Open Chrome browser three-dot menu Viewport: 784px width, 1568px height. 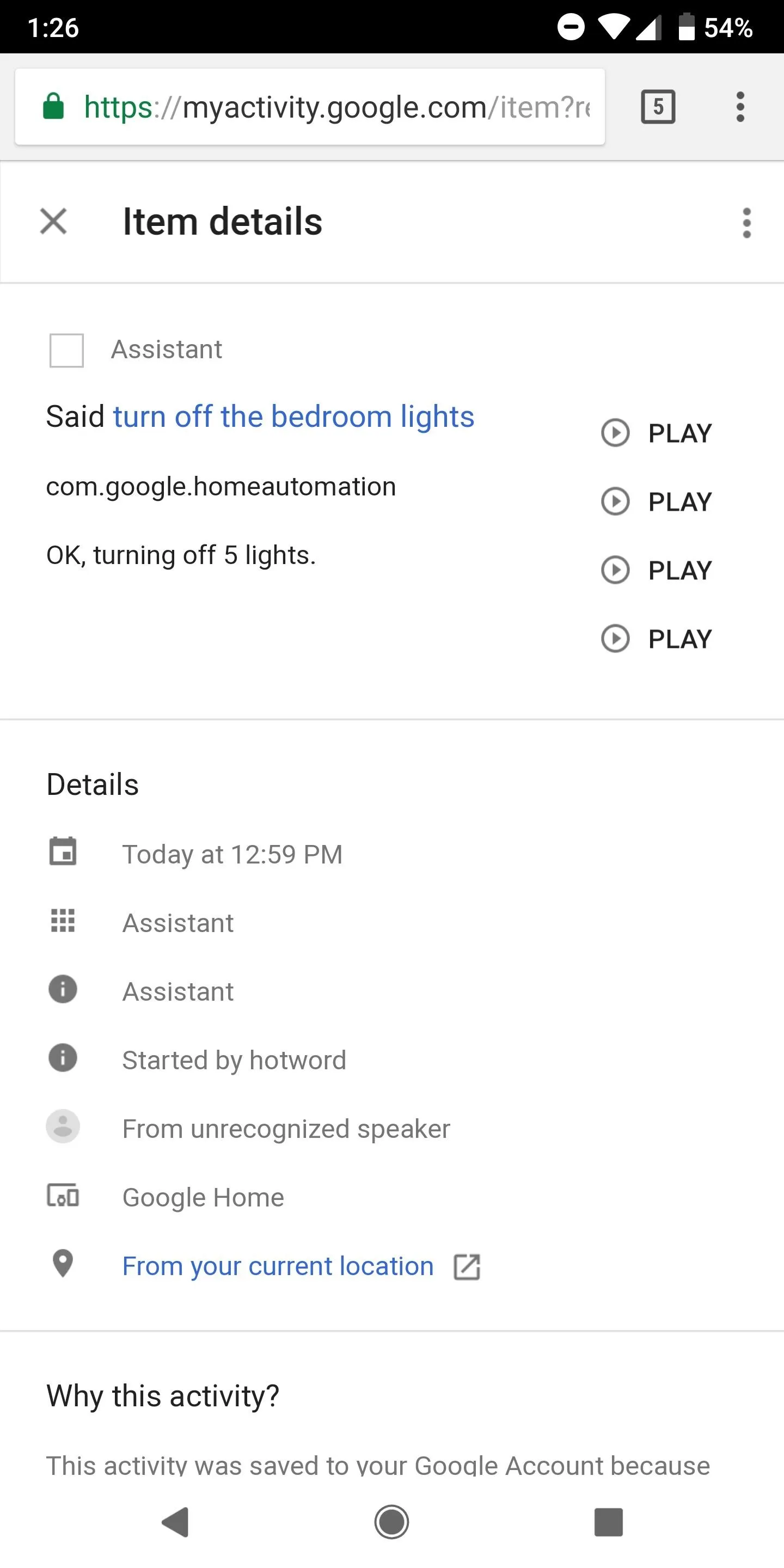[x=740, y=107]
